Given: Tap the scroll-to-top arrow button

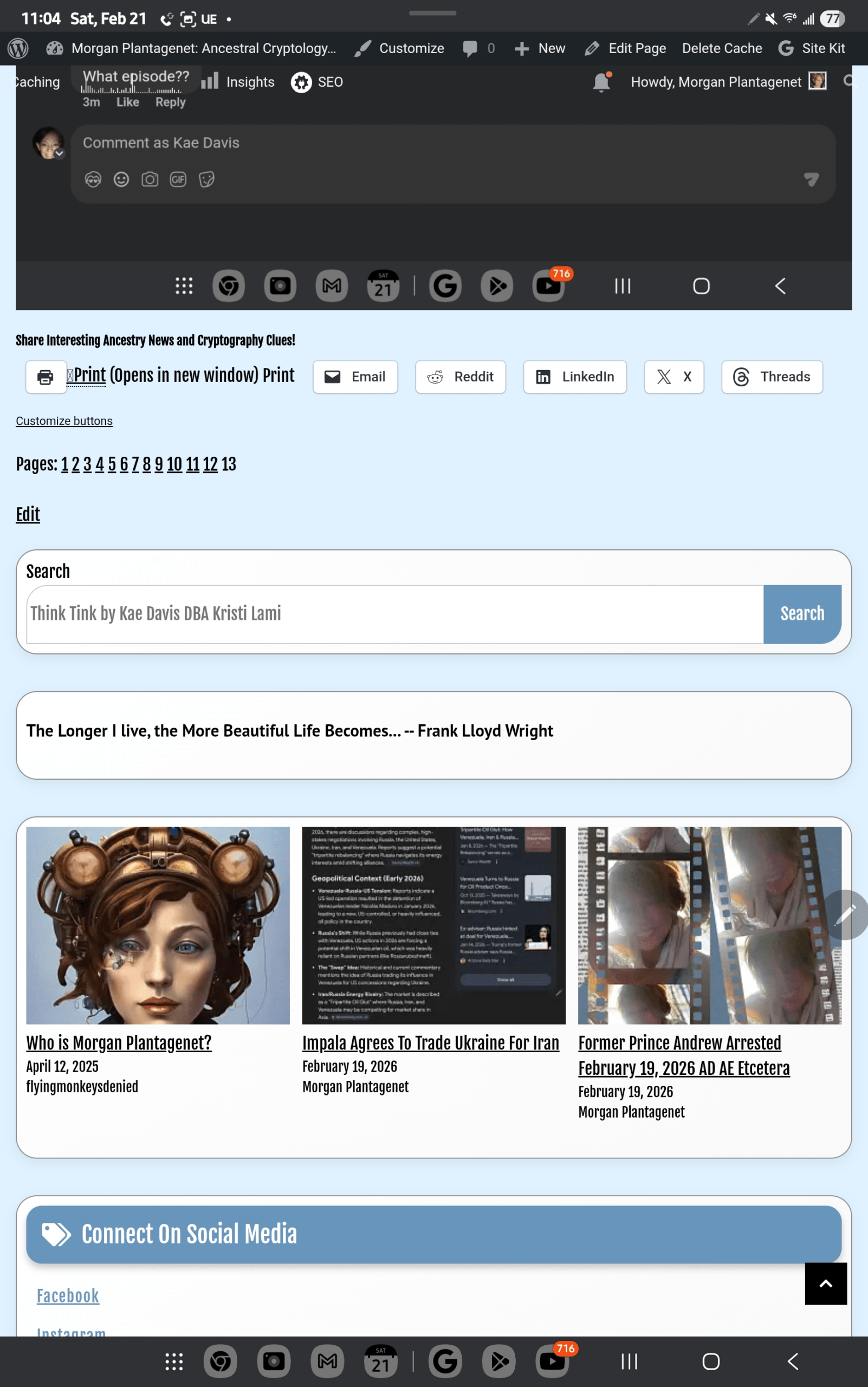Looking at the screenshot, I should pyautogui.click(x=825, y=1284).
